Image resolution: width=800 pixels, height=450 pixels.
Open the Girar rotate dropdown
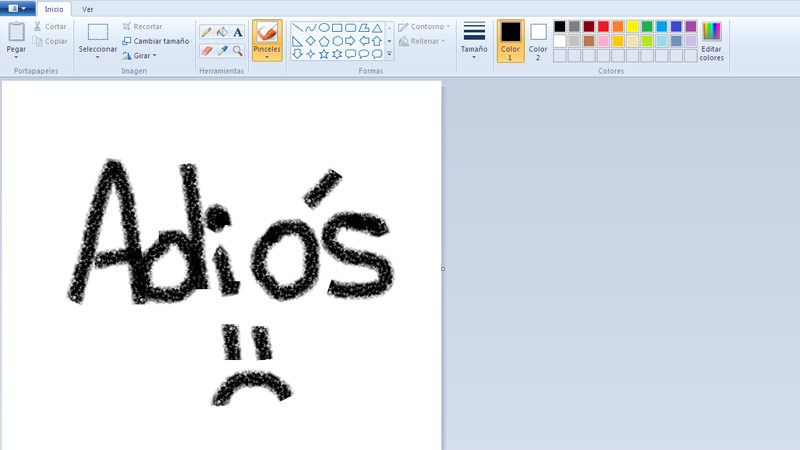pos(140,56)
